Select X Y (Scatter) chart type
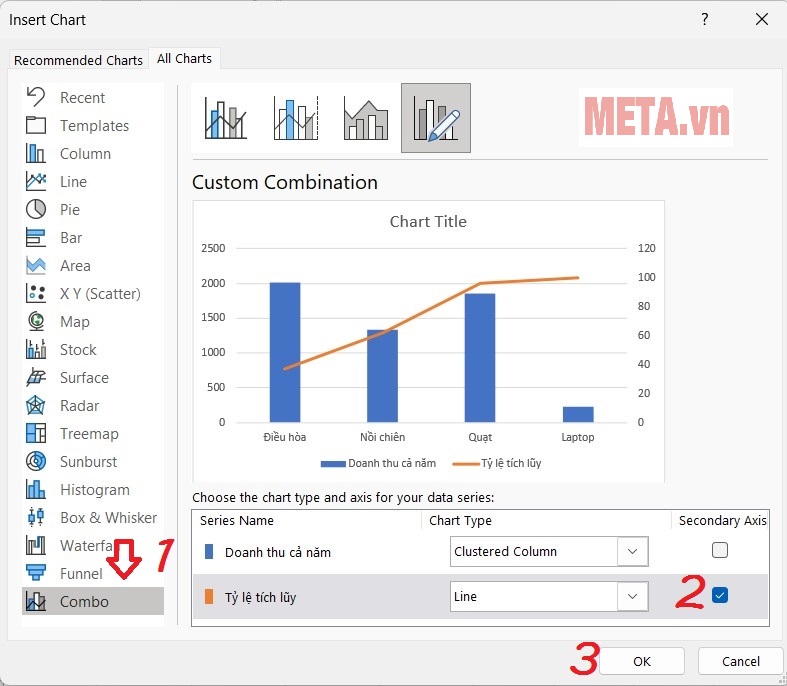This screenshot has width=787, height=686. pyautogui.click(x=99, y=294)
